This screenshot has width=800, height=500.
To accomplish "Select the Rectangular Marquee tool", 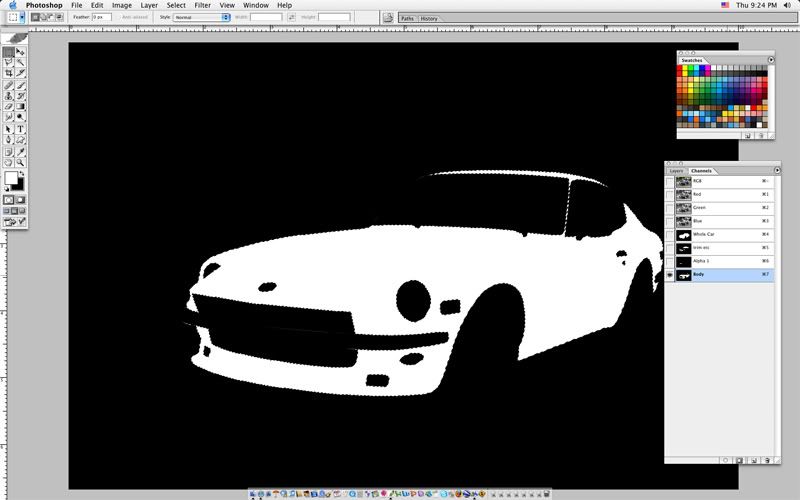I will (9, 51).
